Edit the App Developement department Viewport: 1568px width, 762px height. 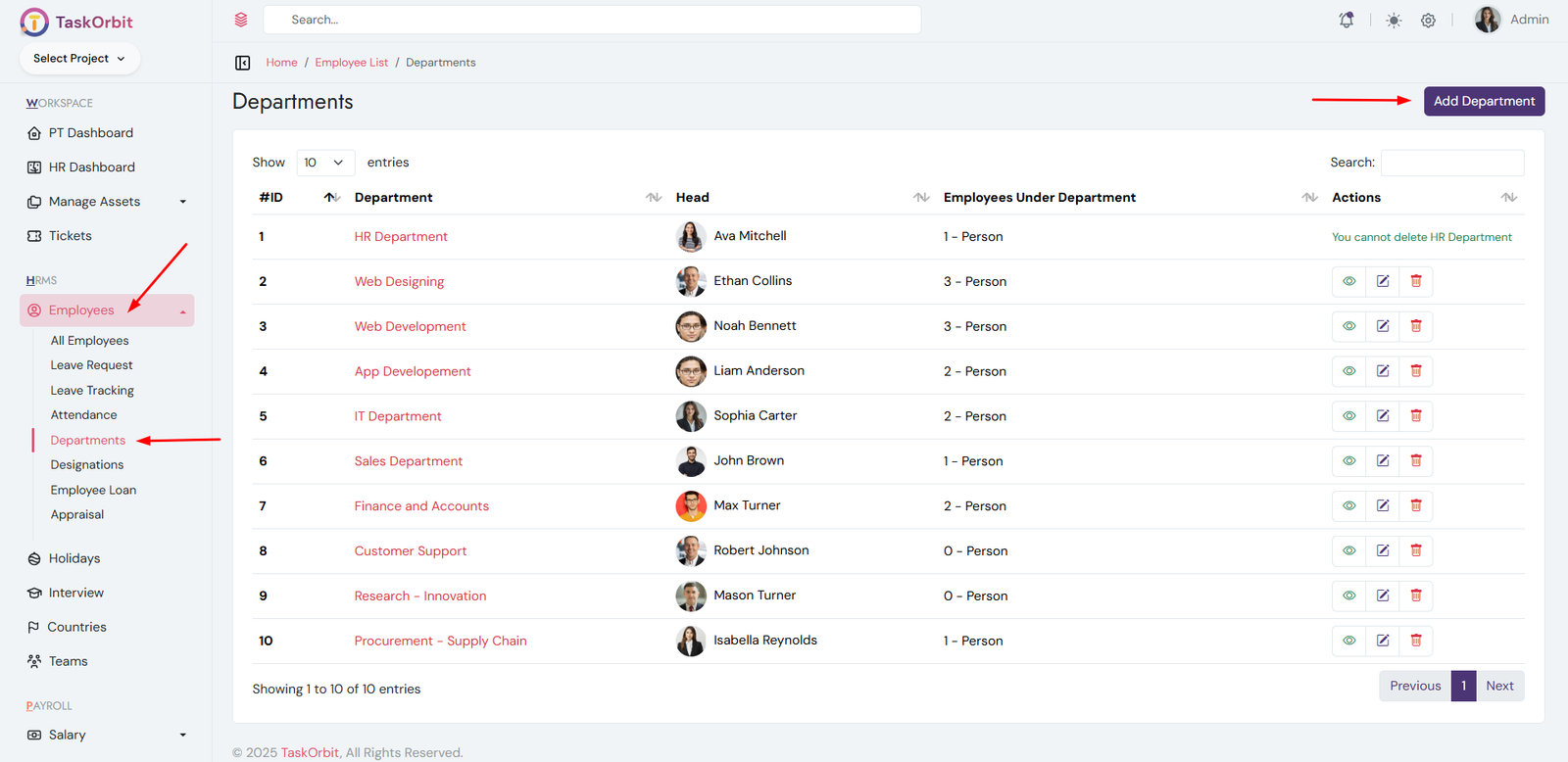coord(1383,371)
